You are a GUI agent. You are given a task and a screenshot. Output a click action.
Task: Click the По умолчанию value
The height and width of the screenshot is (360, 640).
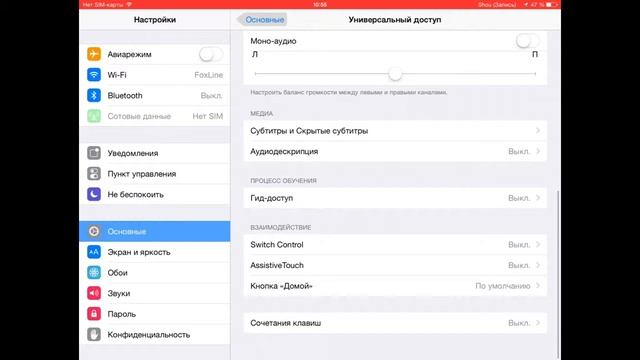point(503,286)
